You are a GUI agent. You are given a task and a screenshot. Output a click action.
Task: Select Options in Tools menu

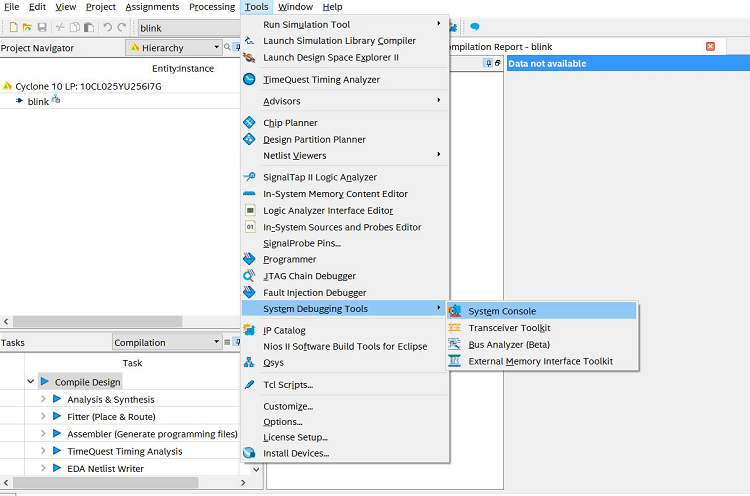(x=345, y=421)
